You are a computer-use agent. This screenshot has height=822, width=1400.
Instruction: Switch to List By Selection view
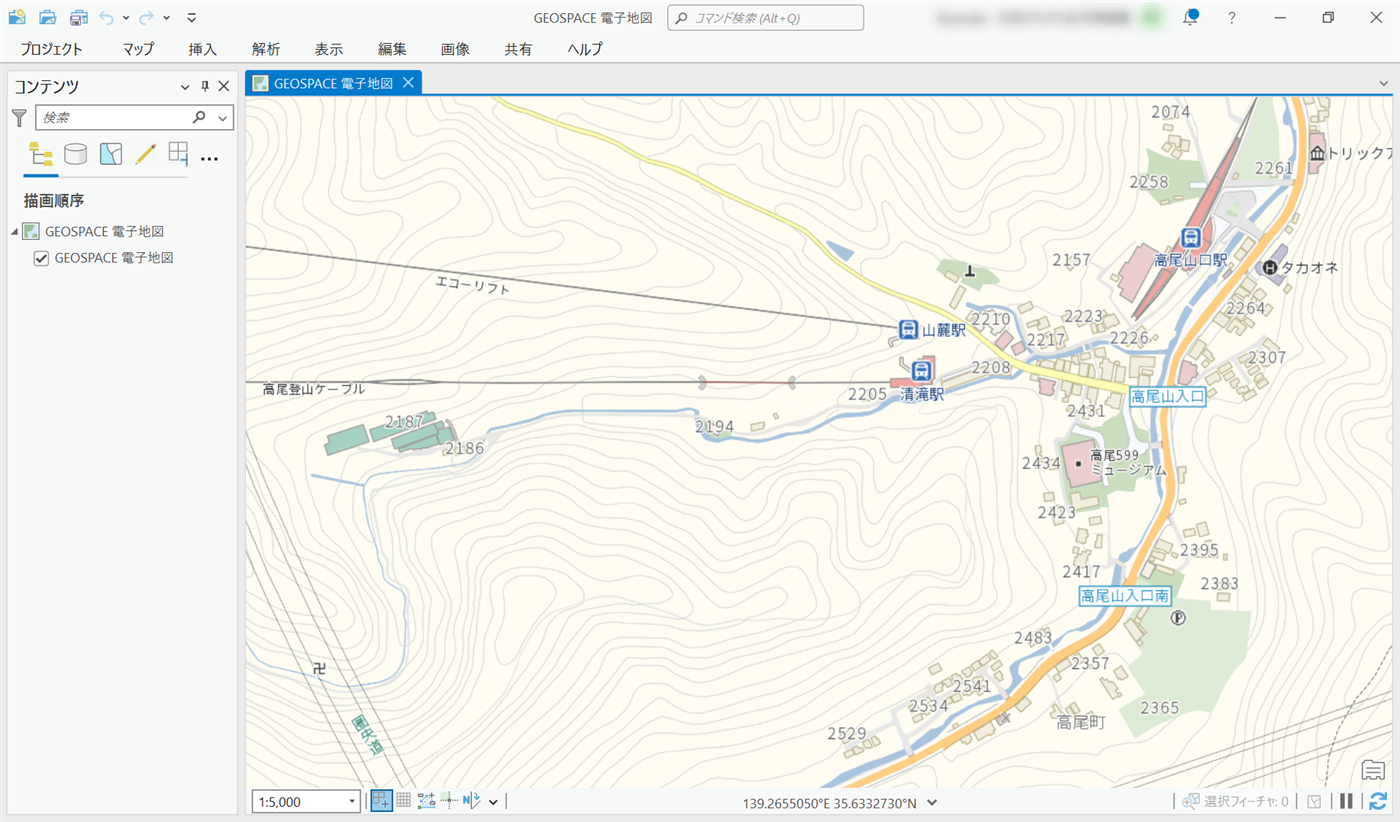coord(110,154)
